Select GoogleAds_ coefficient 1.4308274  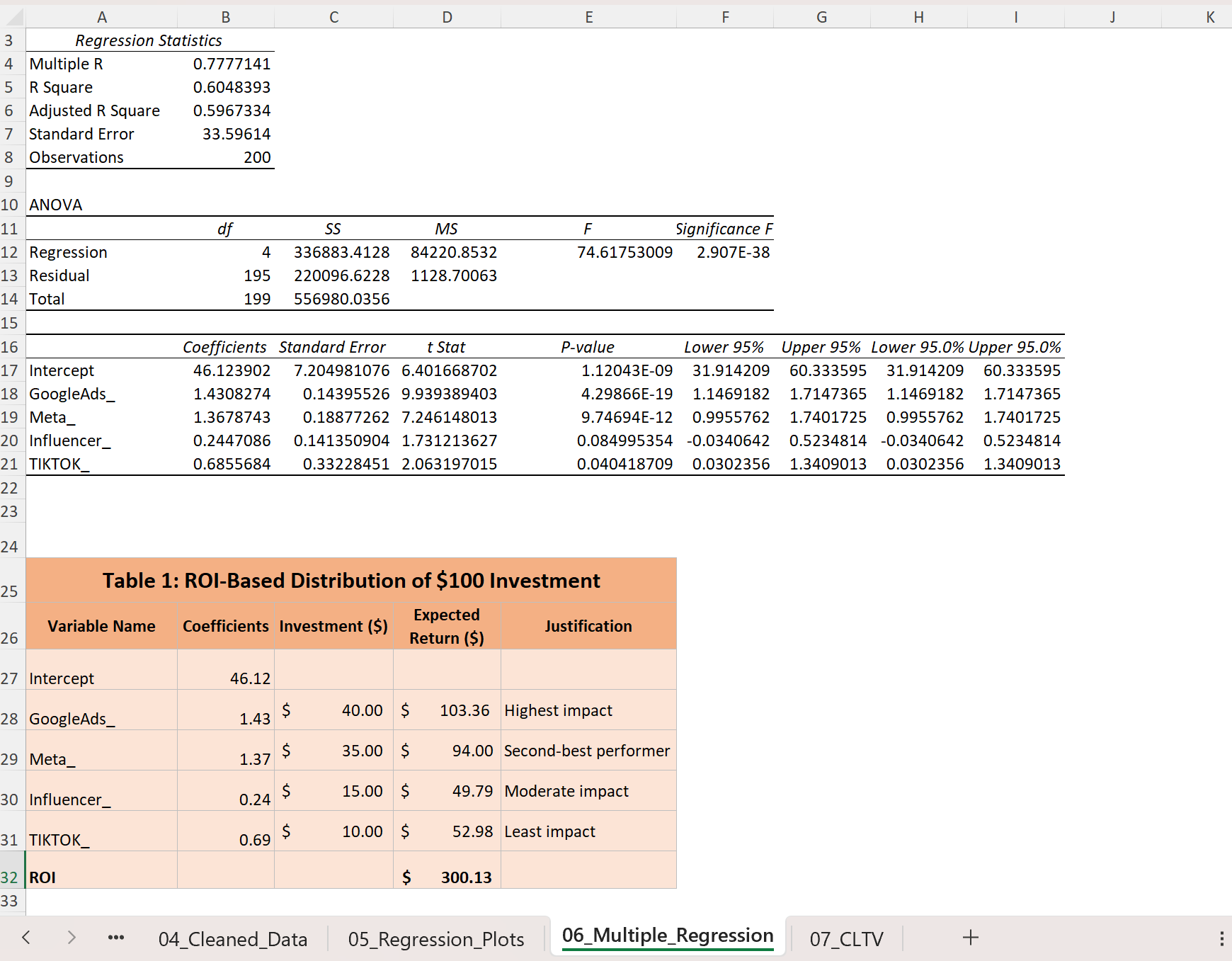pyautogui.click(x=226, y=394)
